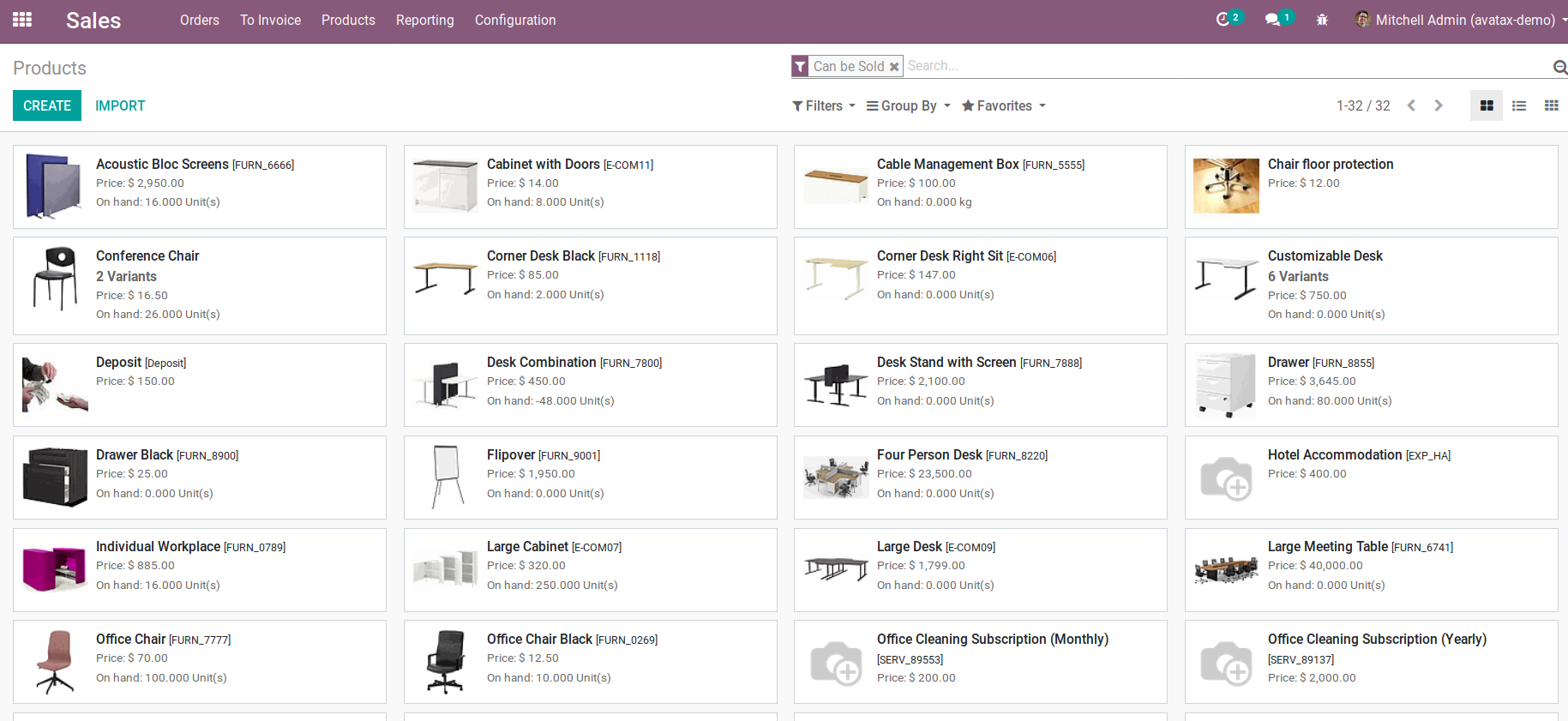Open the Favorites dropdown
This screenshot has width=1568, height=721.
coord(1003,105)
